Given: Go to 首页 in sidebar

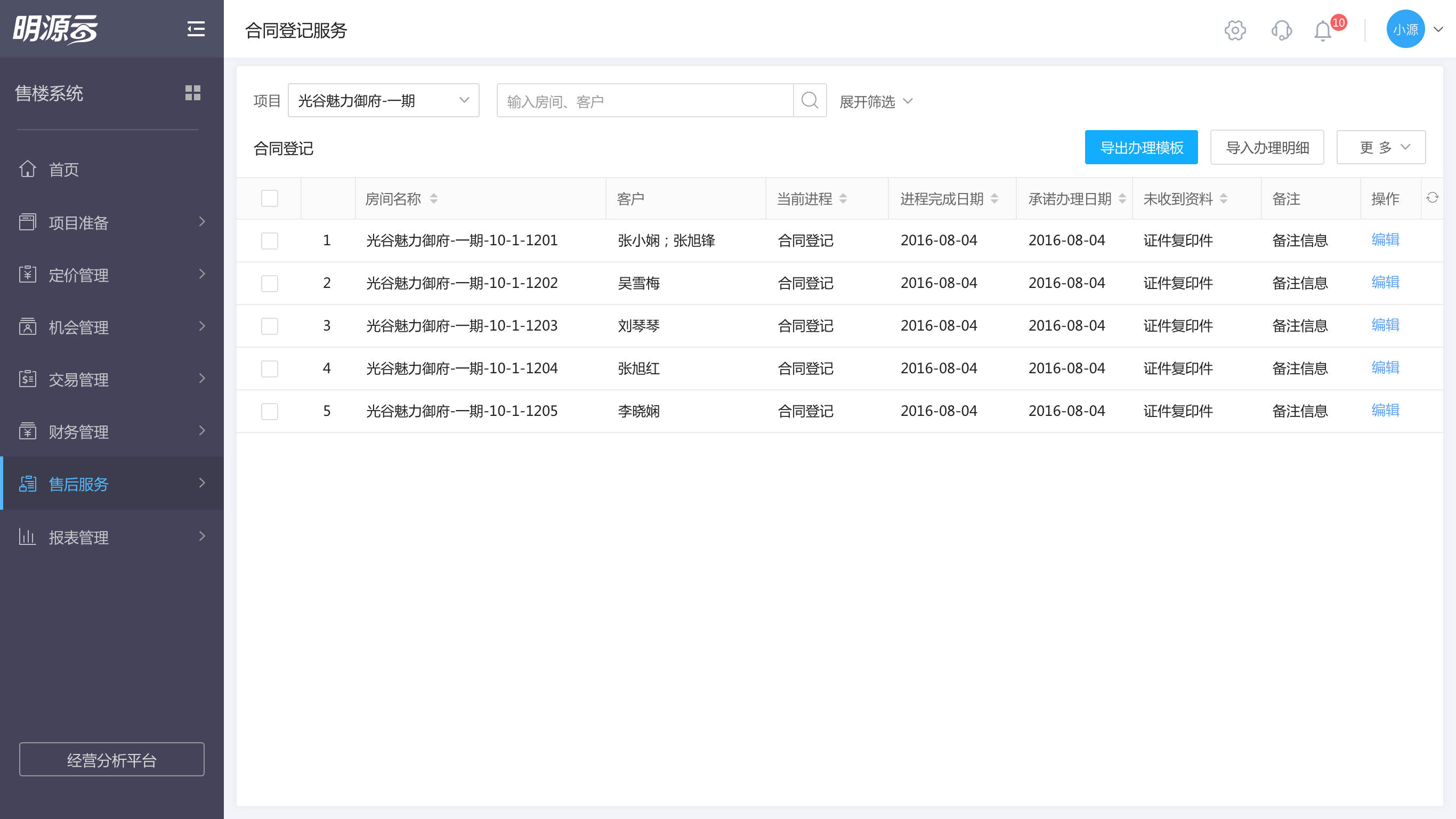Looking at the screenshot, I should (112, 169).
